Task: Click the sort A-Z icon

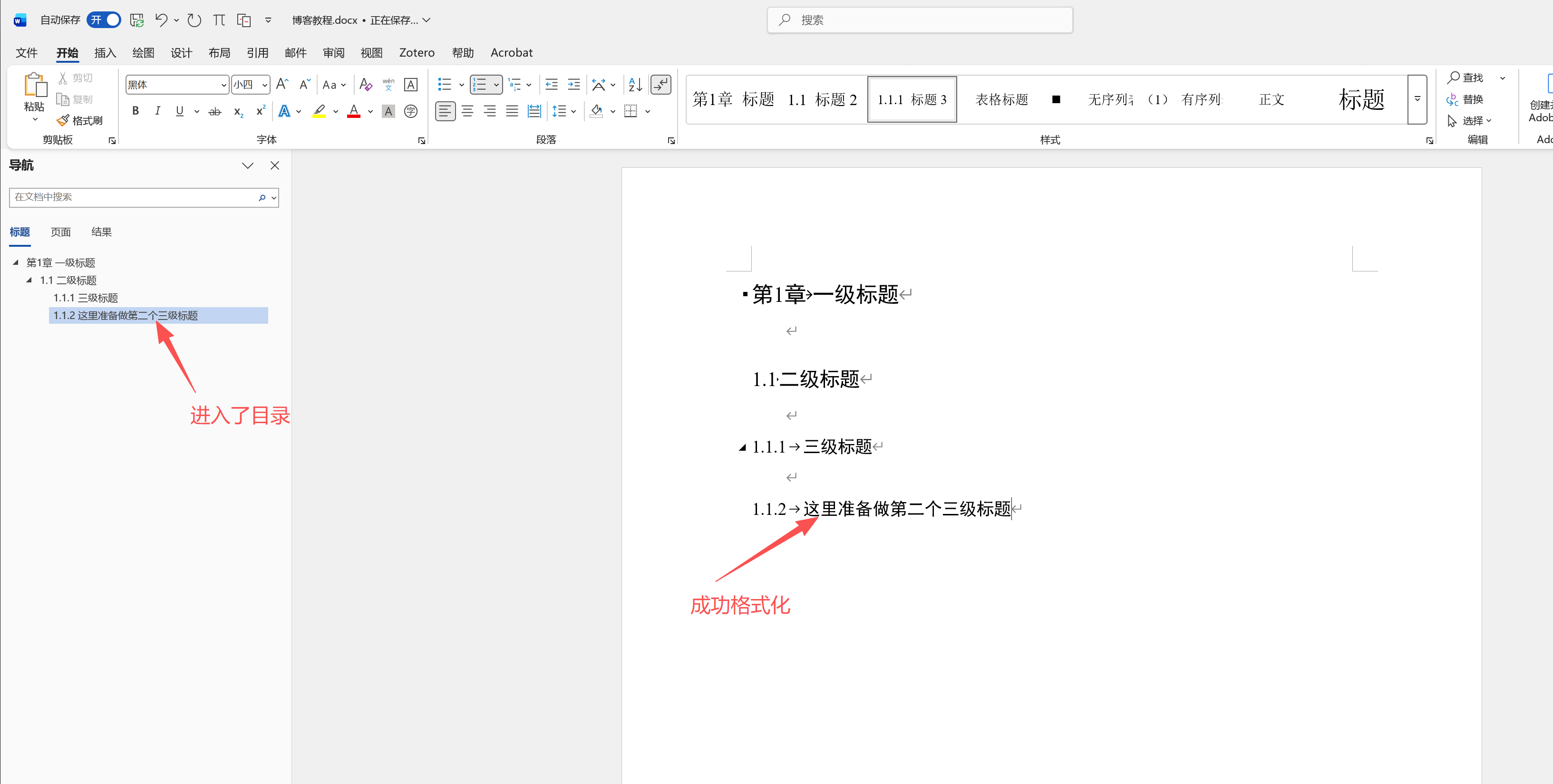Action: click(635, 84)
